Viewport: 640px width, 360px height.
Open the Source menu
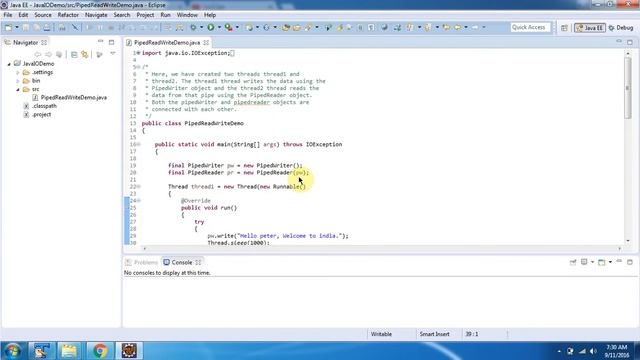43,15
